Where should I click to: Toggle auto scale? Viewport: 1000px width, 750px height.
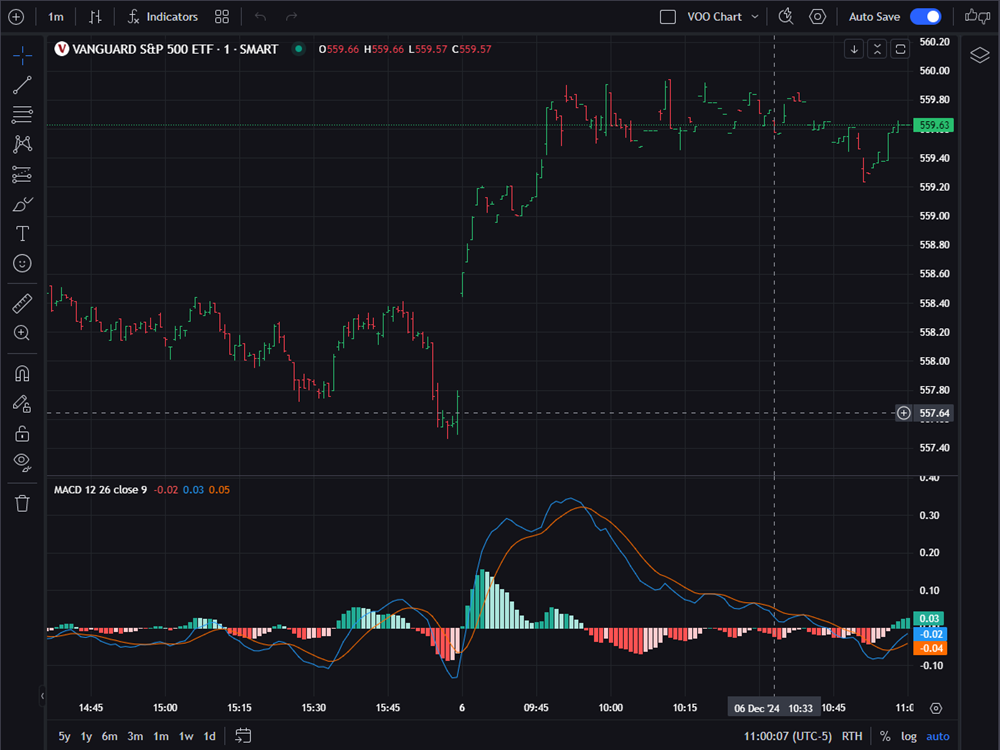pos(938,736)
